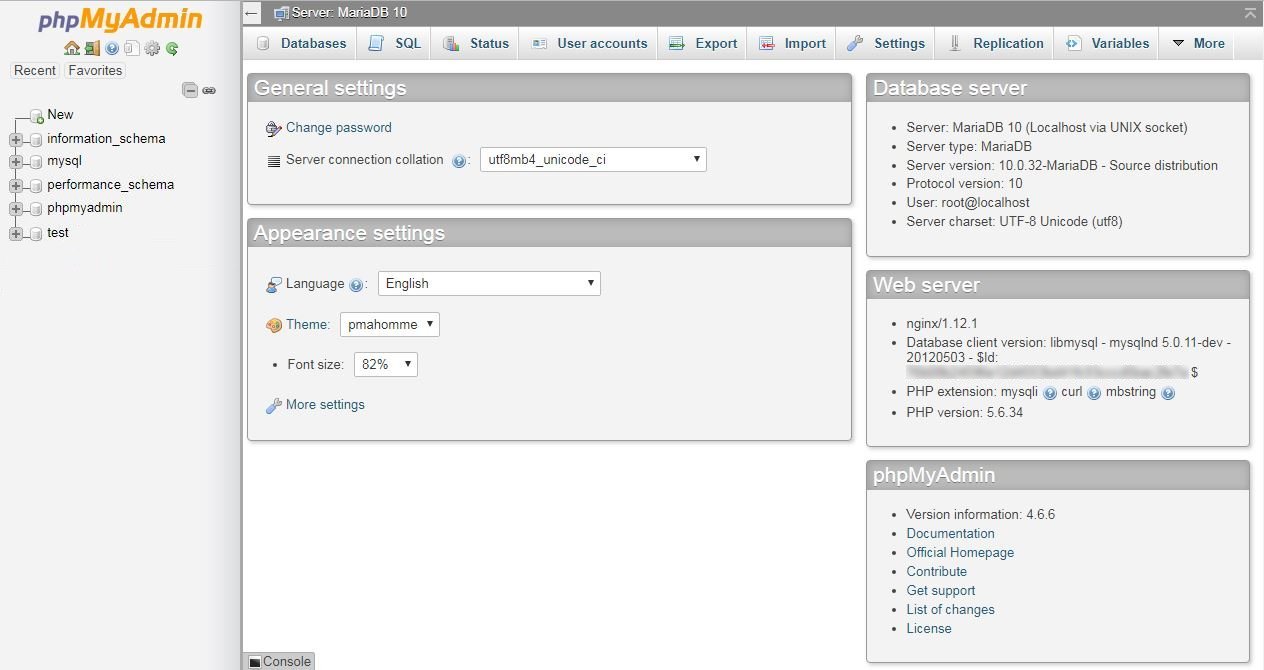Screen dimensions: 1264x670
Task: Expand the phpmyadmin tree node
Action: (x=16, y=209)
